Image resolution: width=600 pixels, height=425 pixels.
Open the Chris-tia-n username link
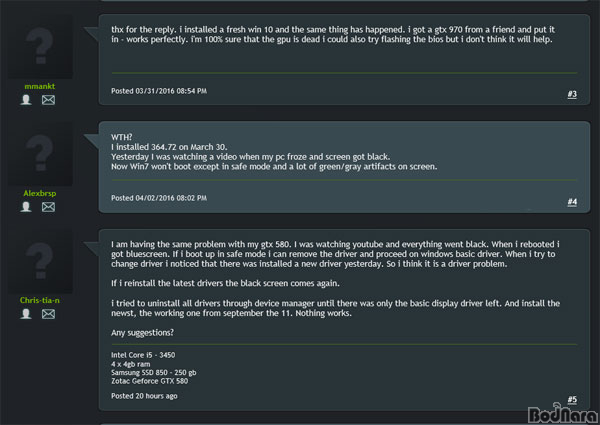[x=40, y=300]
